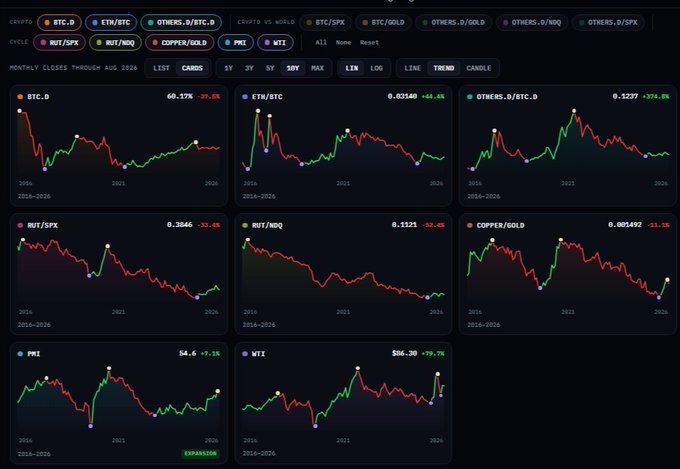Click the pink dot beside RUT/SPX card title
Screen dimensions: 680x469
coord(20,225)
